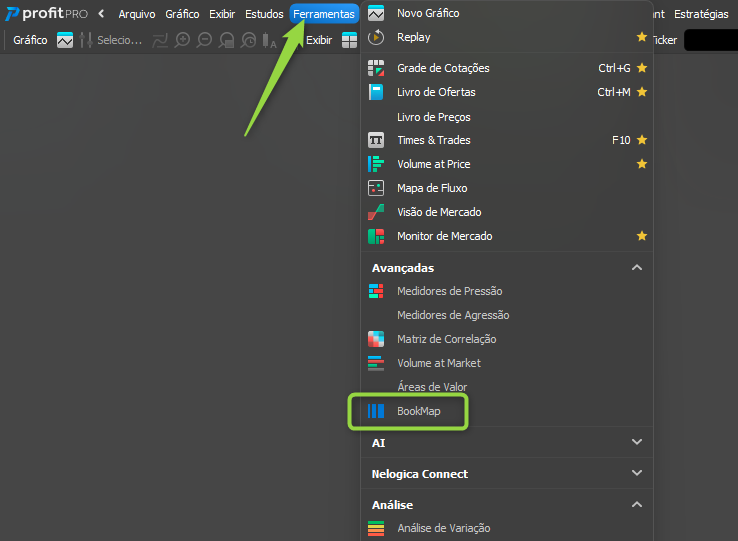Expand the AI section

click(636, 442)
